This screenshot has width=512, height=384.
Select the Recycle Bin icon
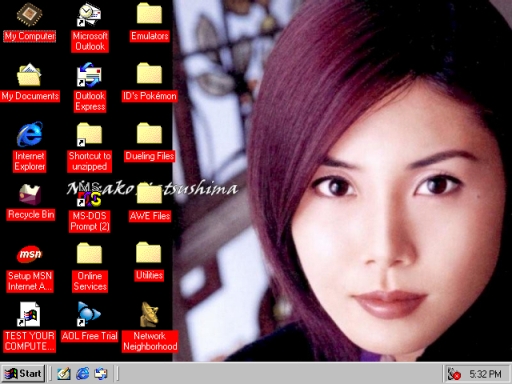[x=30, y=194]
